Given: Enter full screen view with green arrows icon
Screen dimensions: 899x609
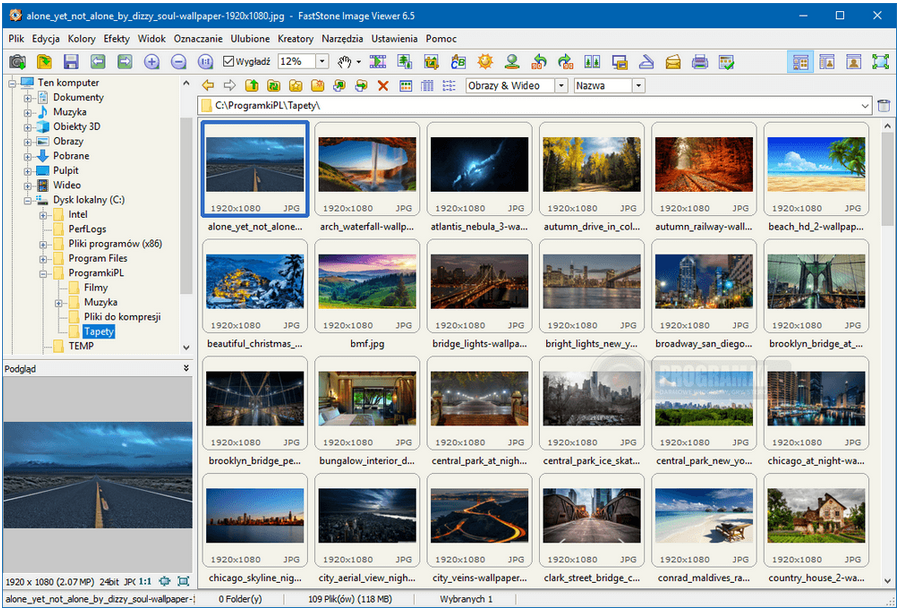Looking at the screenshot, I should click(881, 62).
